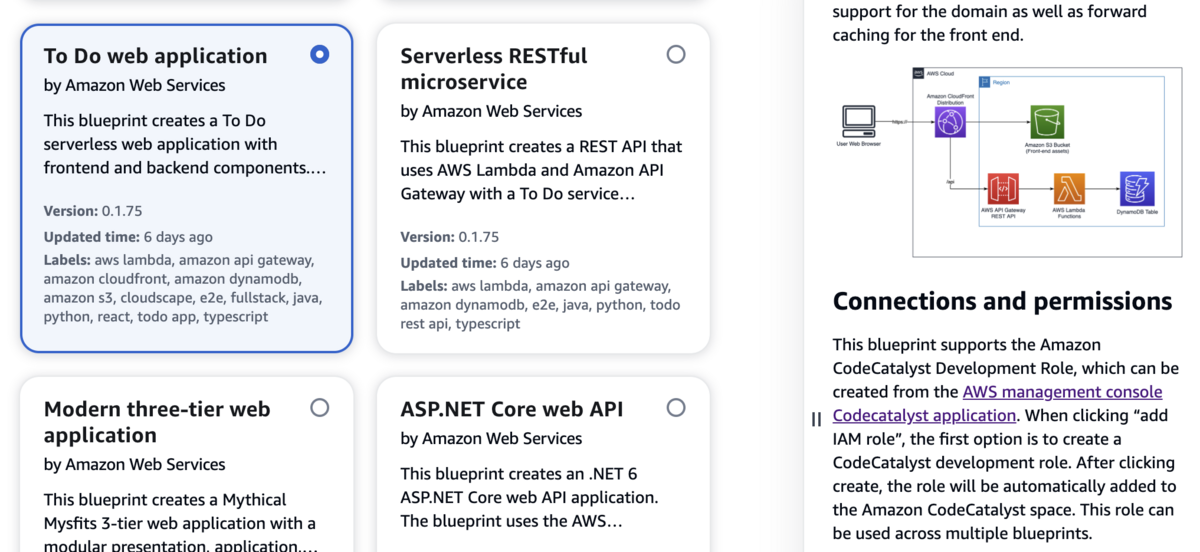
Task: Click the AWS API Gateway icon
Action: [1002, 189]
